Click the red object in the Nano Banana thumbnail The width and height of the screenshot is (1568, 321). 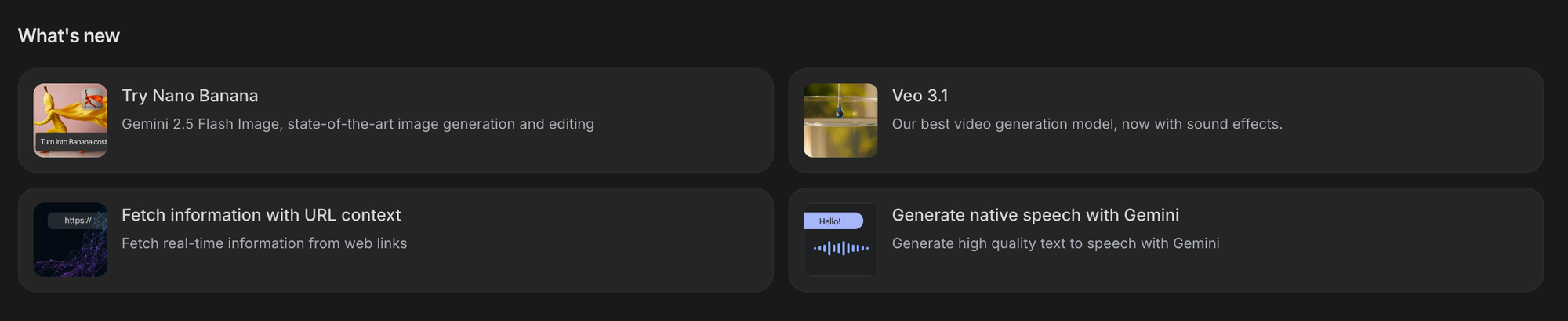pyautogui.click(x=94, y=99)
